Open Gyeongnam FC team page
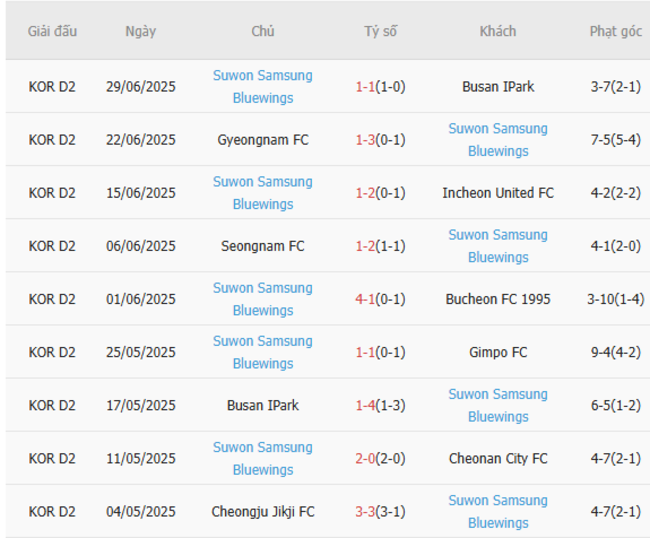650x538 pixels. (x=262, y=140)
